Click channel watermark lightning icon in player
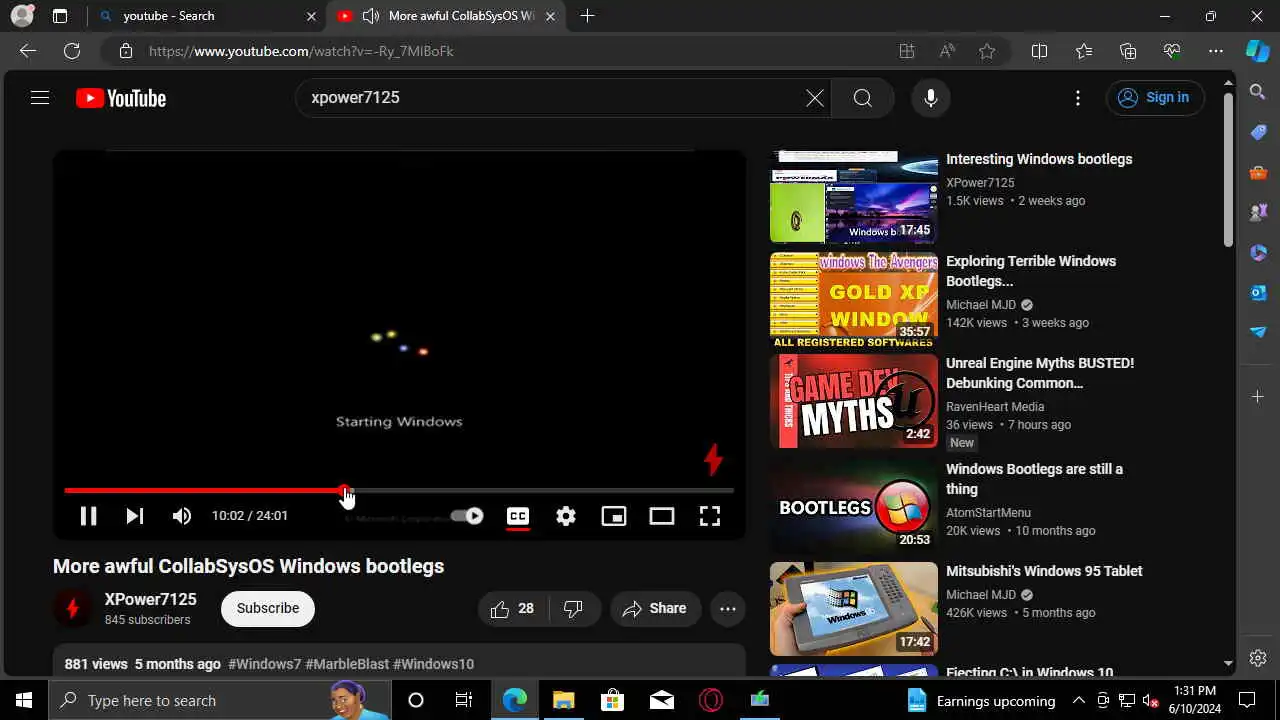The image size is (1280, 720). [713, 459]
